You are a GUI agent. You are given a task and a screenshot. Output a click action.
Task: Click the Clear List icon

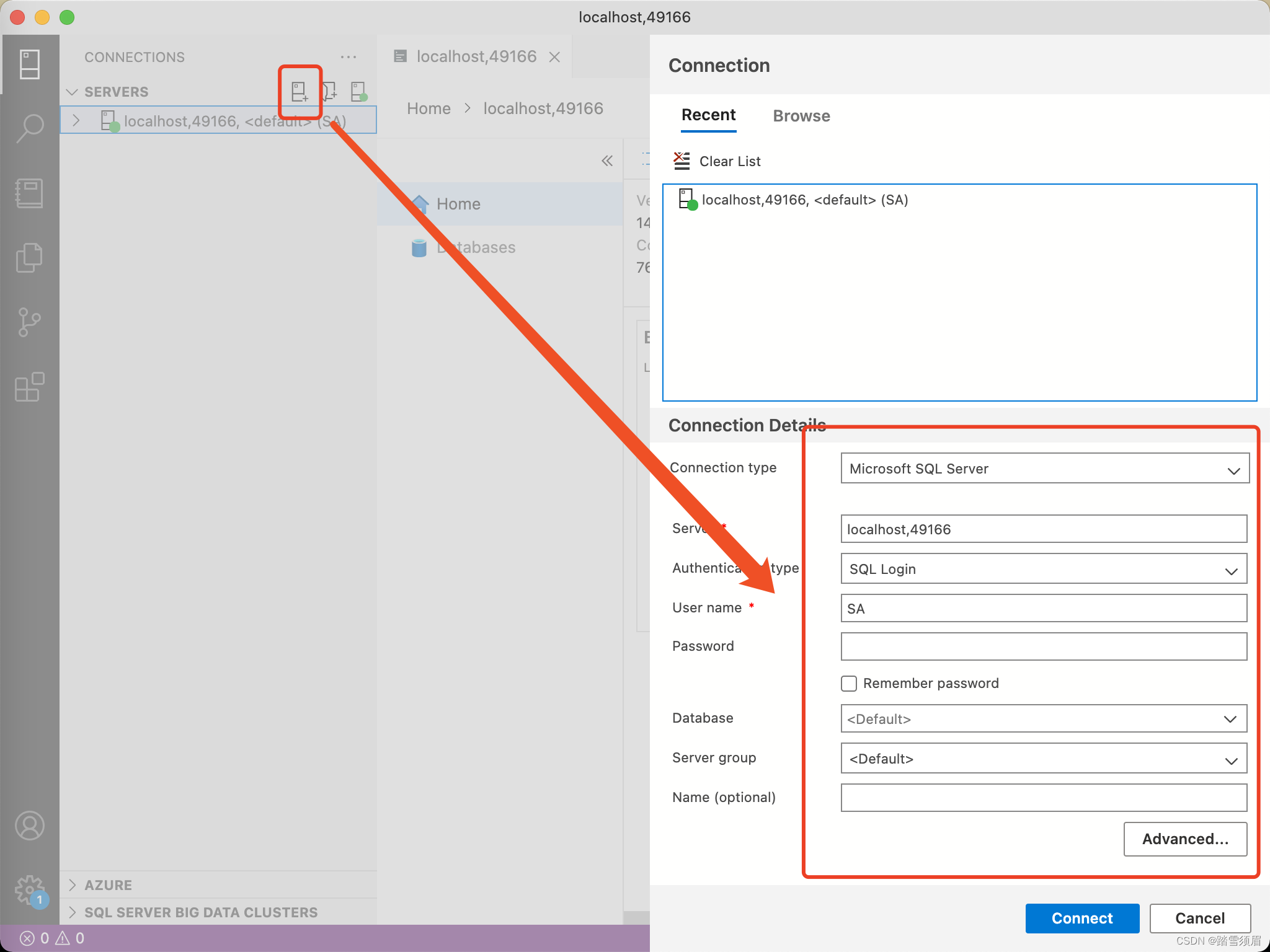pyautogui.click(x=682, y=161)
